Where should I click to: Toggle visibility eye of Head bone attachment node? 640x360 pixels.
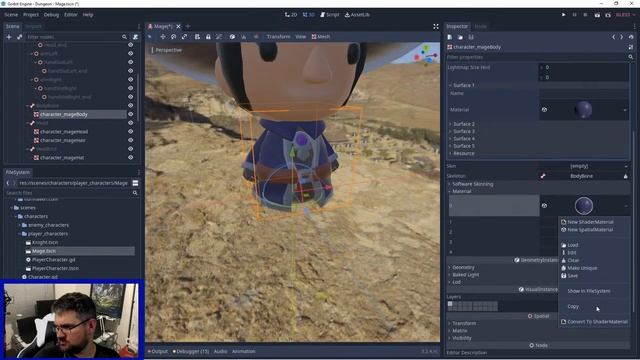[131, 123]
